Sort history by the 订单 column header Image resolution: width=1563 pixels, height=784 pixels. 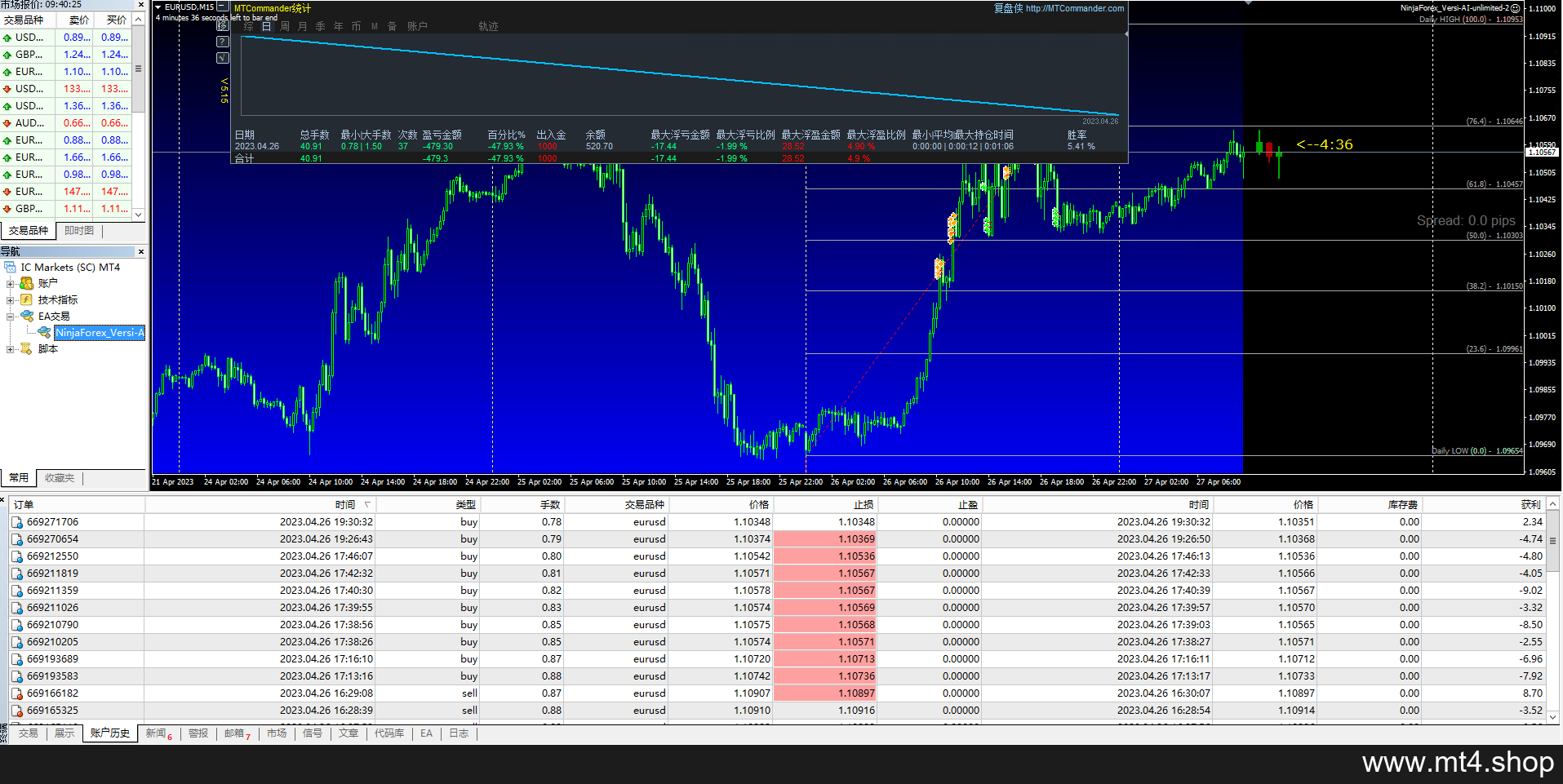(x=77, y=505)
